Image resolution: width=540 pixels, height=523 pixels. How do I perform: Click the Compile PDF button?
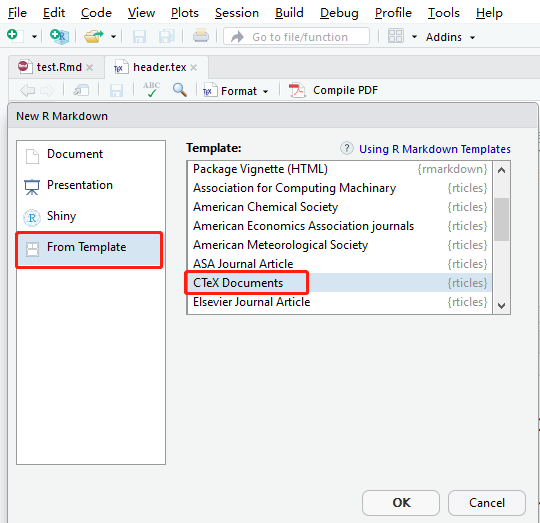coord(333,90)
